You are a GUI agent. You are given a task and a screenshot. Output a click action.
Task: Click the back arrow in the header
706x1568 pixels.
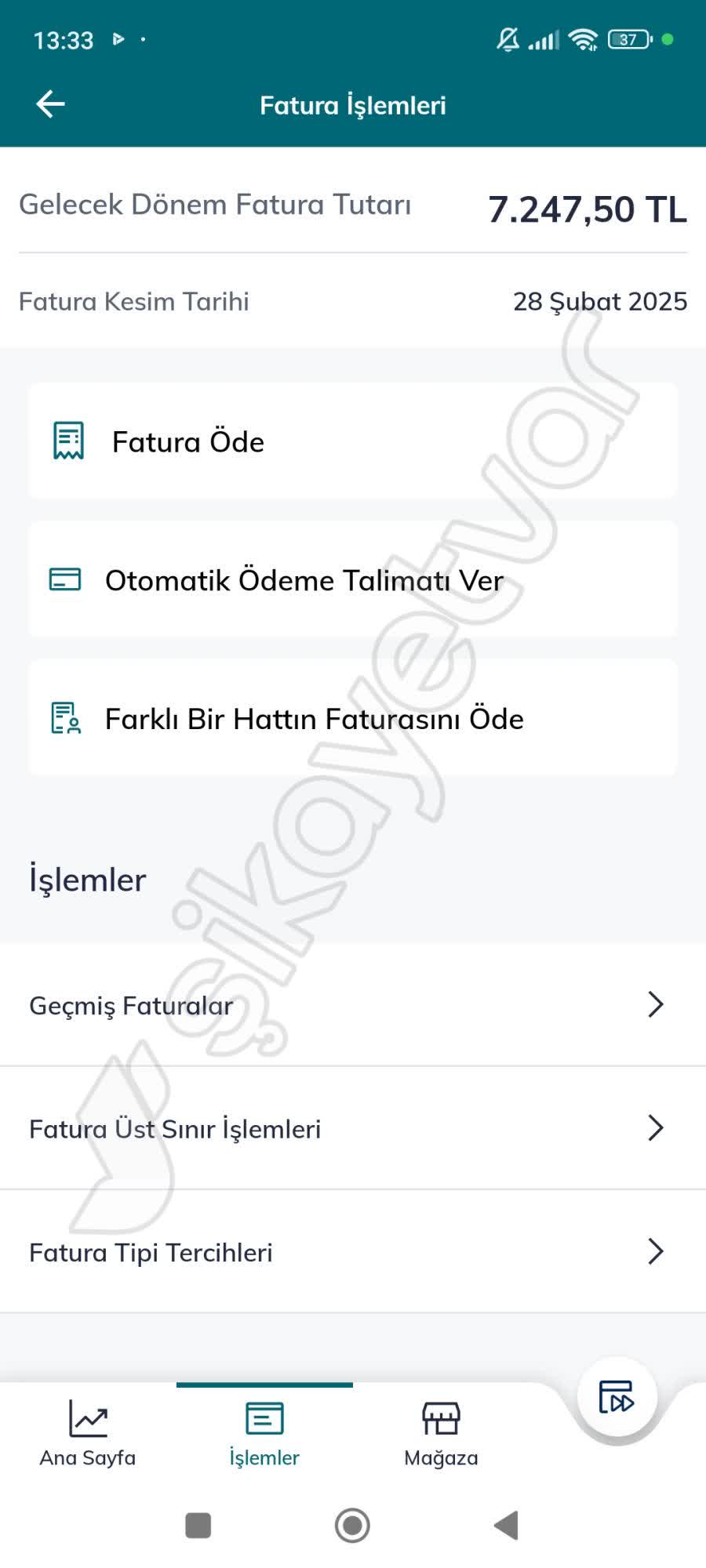coord(49,103)
